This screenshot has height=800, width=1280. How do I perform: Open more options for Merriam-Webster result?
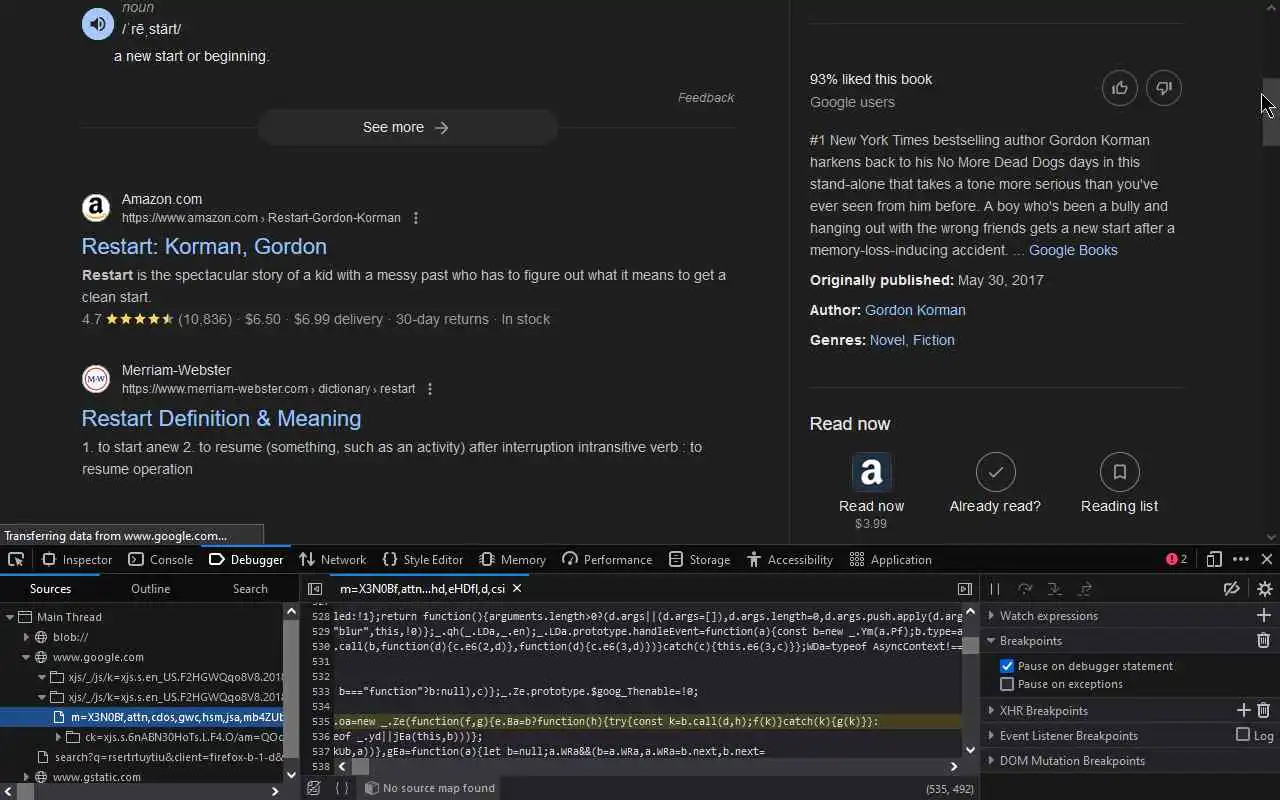click(430, 389)
